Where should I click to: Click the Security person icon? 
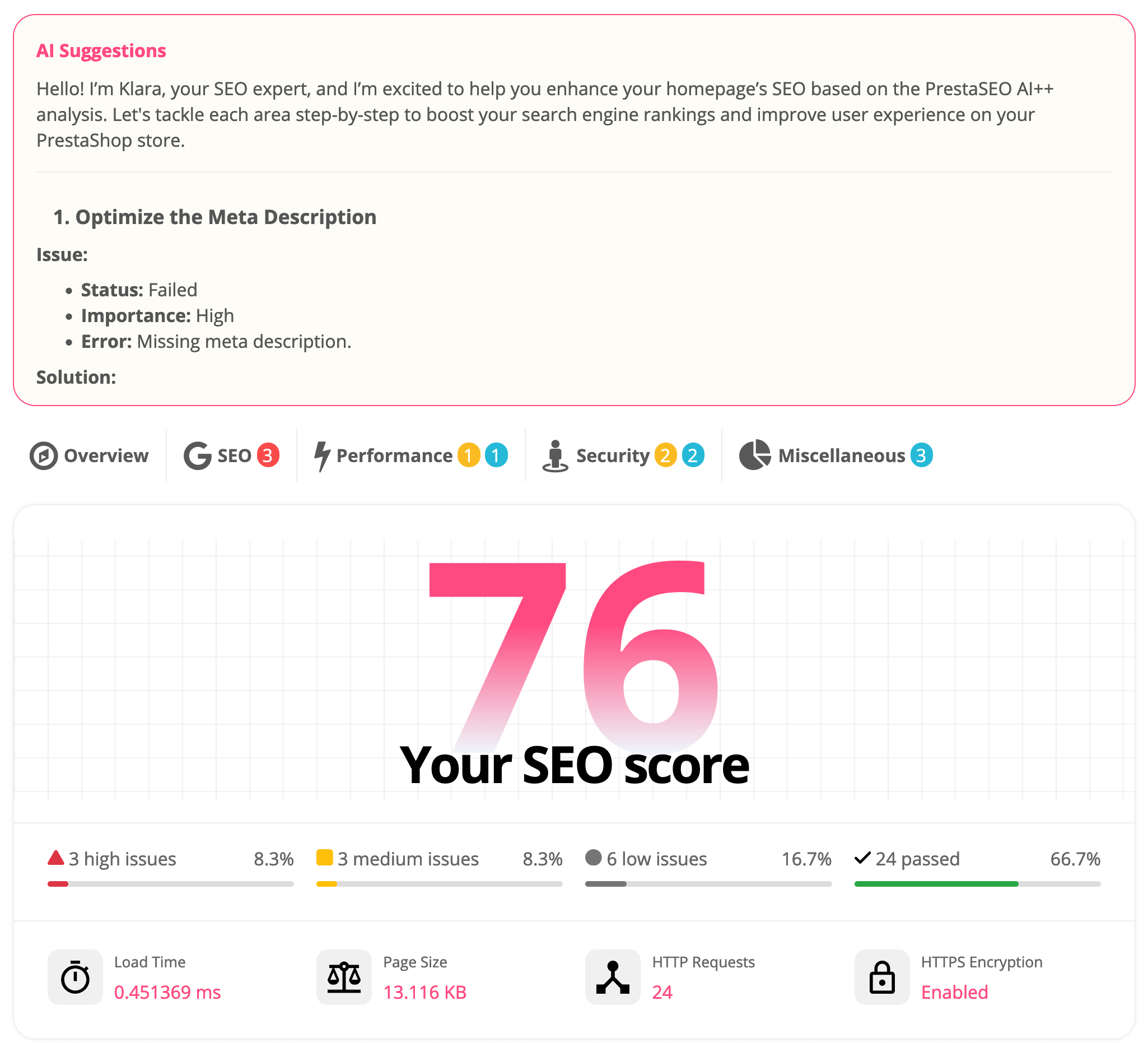556,455
